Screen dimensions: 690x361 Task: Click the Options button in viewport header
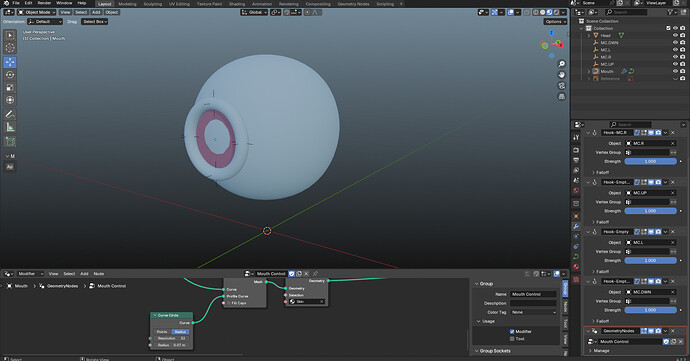point(555,22)
